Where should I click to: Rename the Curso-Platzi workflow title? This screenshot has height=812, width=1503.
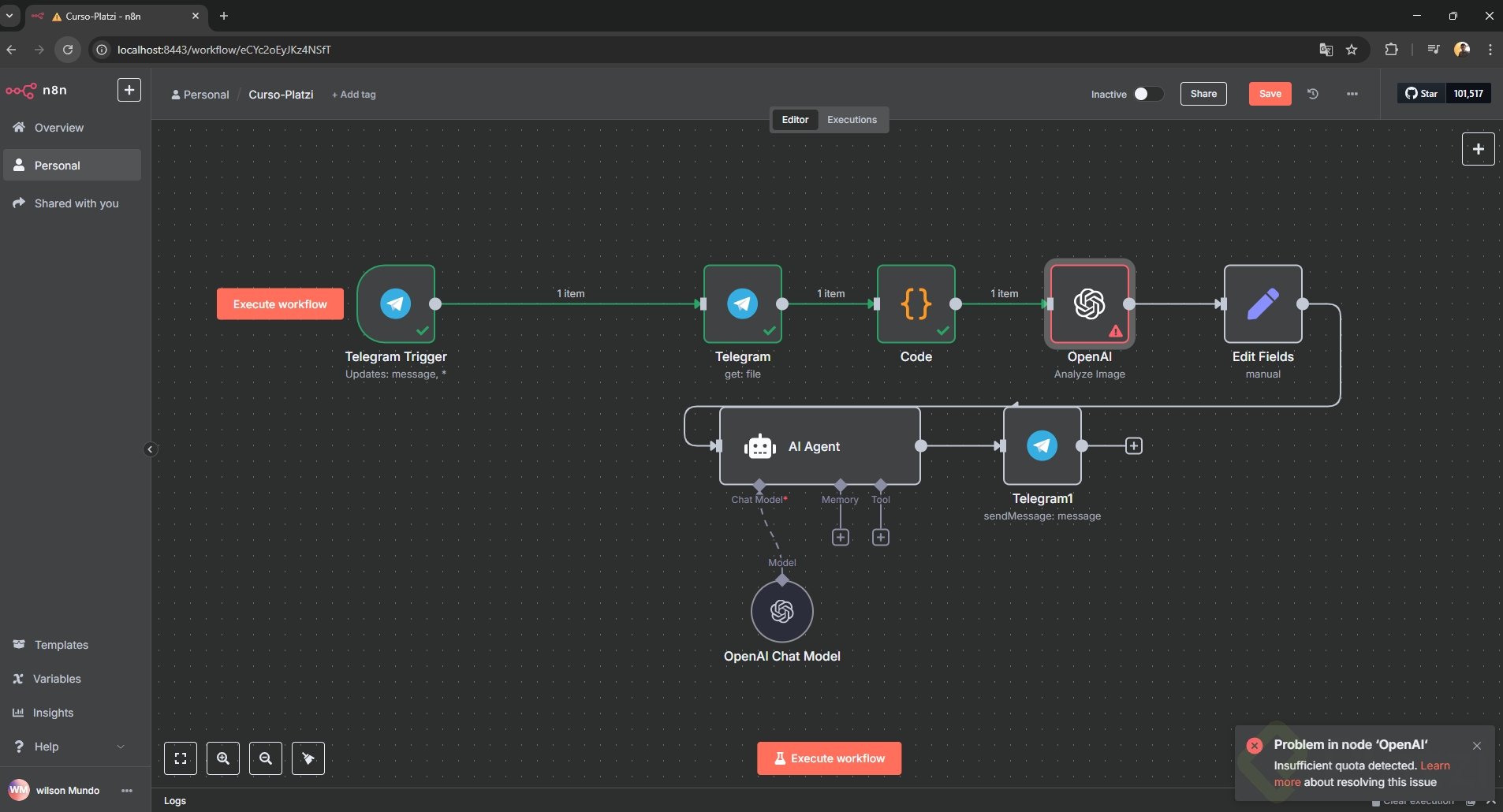click(x=281, y=95)
